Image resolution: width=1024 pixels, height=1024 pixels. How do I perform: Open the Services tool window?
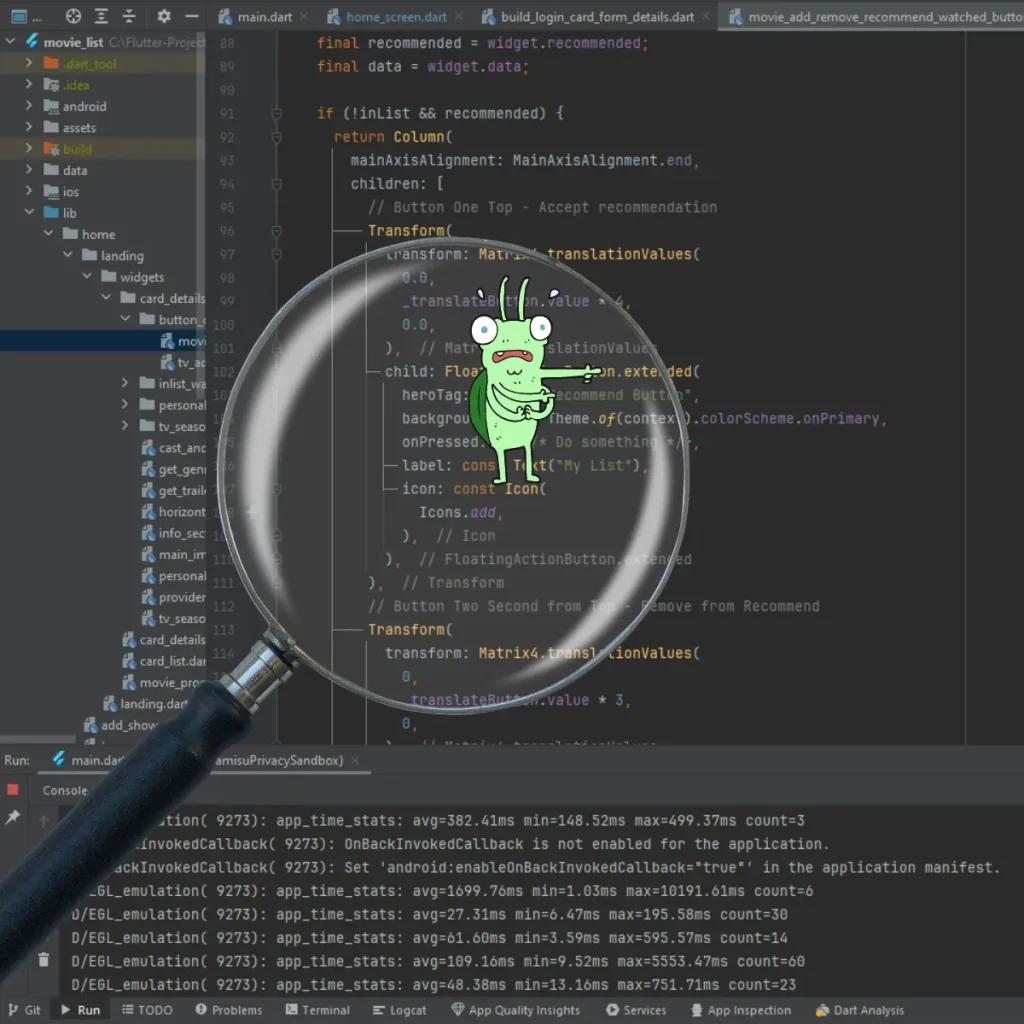coord(636,1010)
